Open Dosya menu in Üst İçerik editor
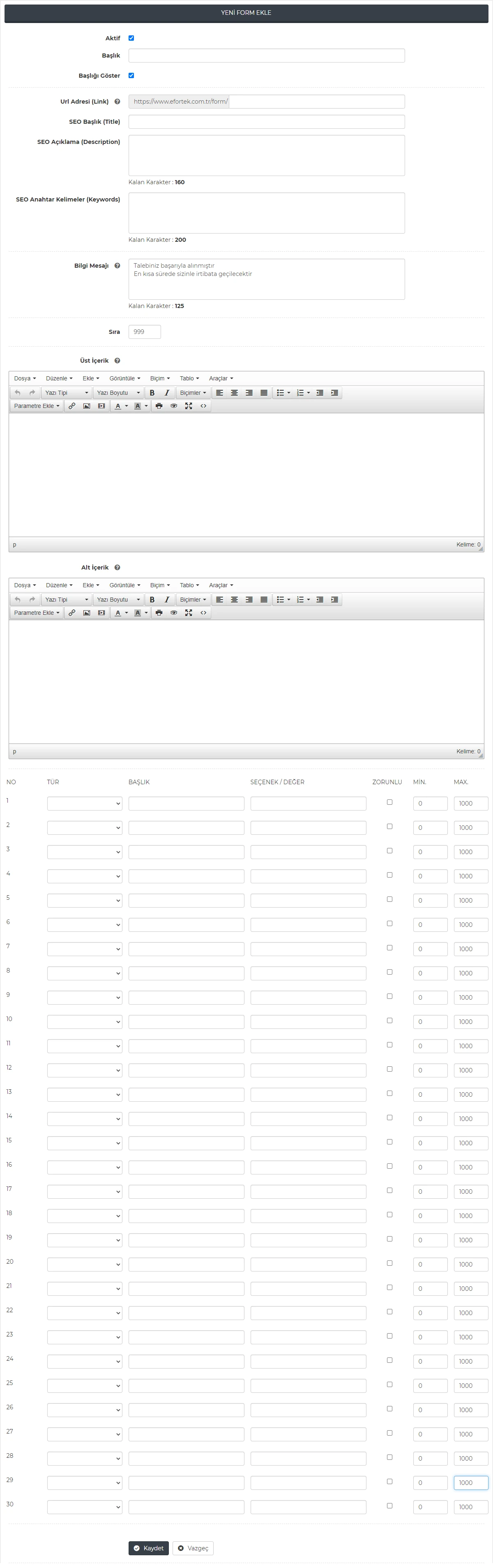Viewport: 493px width, 1568px height. click(25, 378)
